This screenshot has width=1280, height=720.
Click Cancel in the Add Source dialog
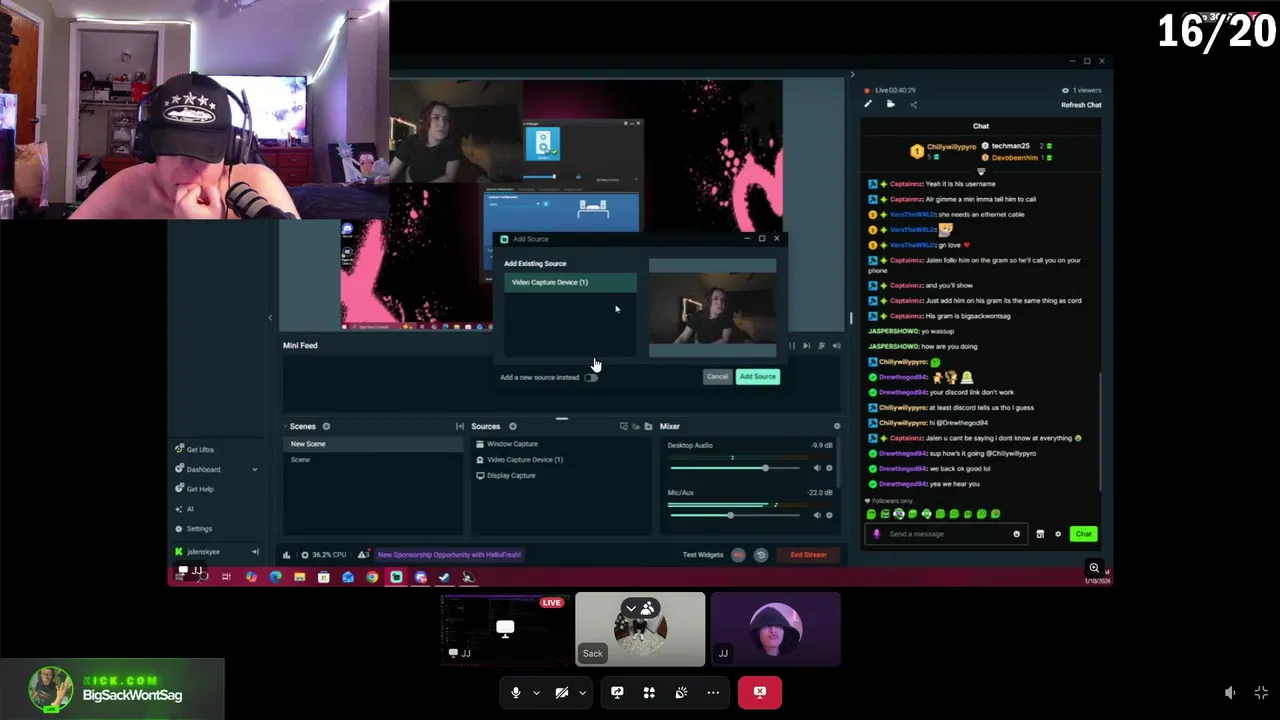coord(717,377)
